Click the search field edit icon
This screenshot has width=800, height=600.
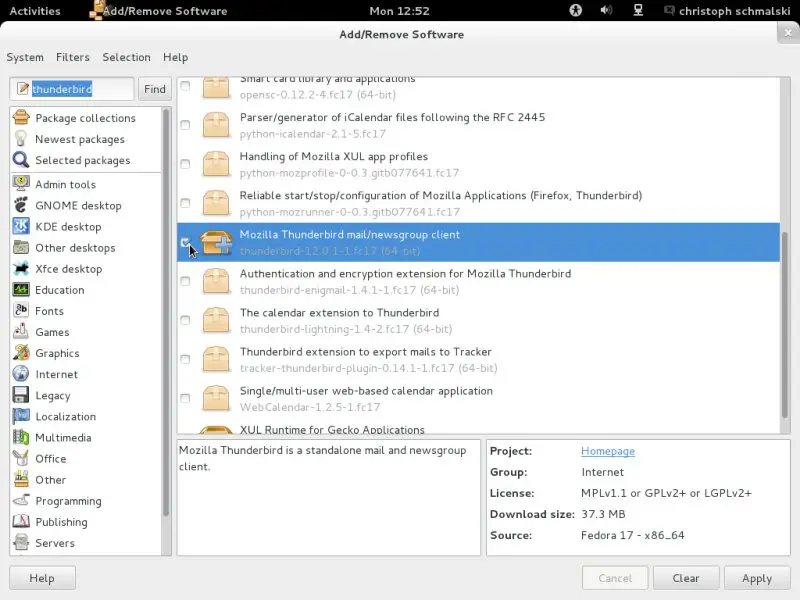coord(22,89)
